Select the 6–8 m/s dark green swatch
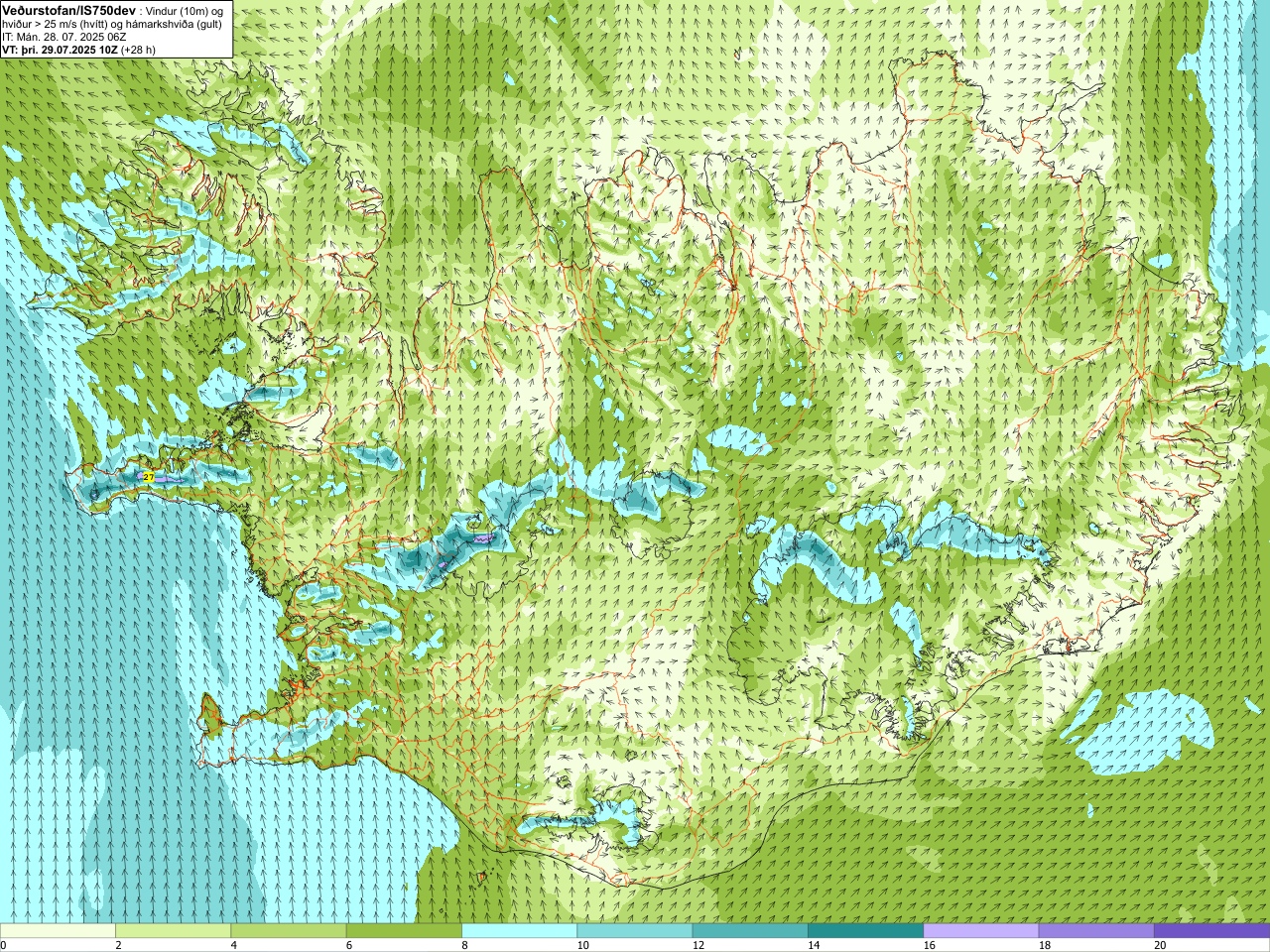The width and height of the screenshot is (1270, 952). pyautogui.click(x=404, y=931)
